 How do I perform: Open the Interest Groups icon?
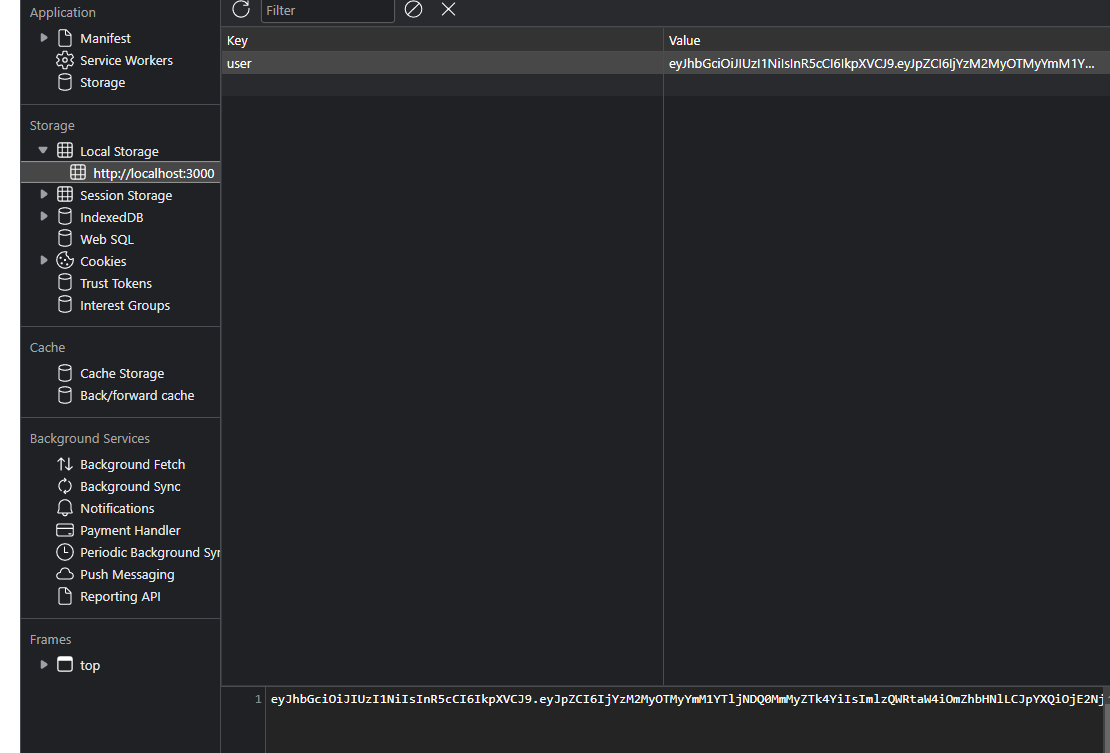(x=64, y=305)
